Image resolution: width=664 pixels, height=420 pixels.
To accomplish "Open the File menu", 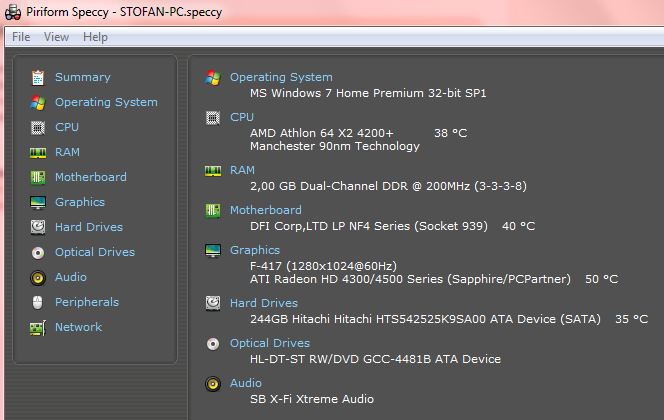I will click(21, 37).
